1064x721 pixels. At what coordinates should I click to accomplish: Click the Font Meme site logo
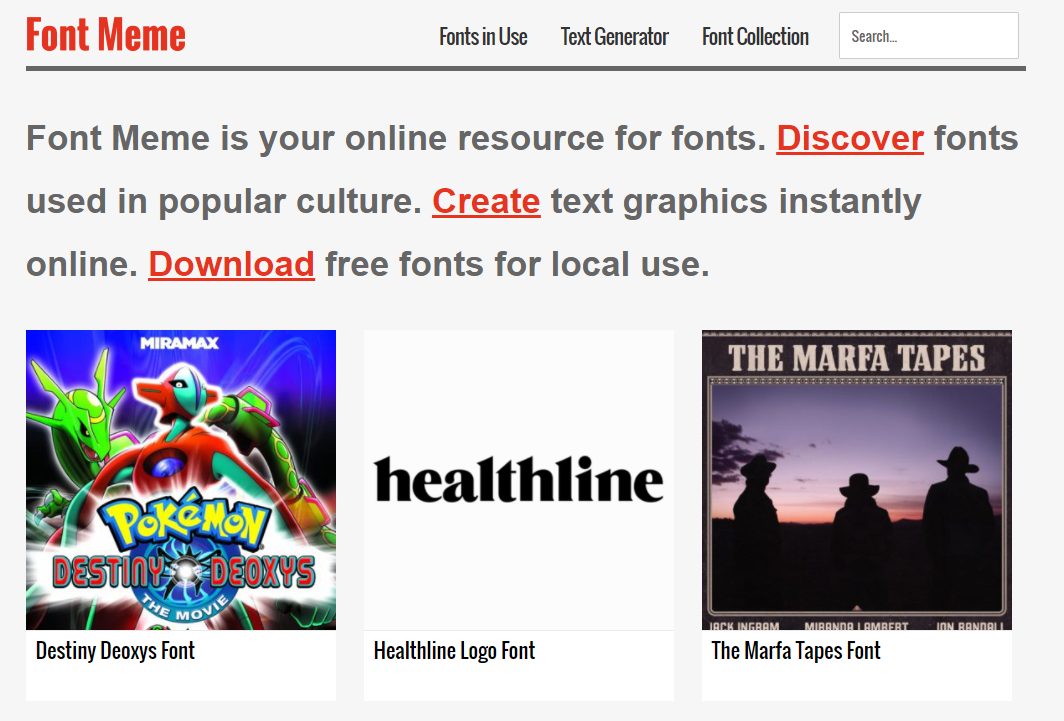click(106, 35)
